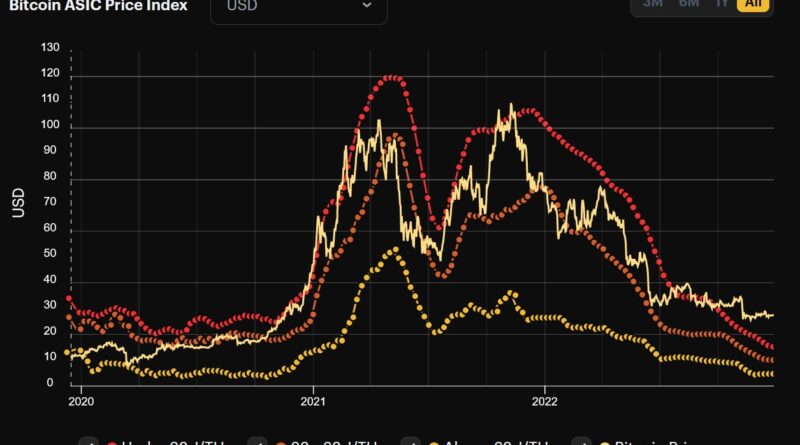Select the highlighted All range button
This screenshot has width=800, height=445.
coord(752,4)
